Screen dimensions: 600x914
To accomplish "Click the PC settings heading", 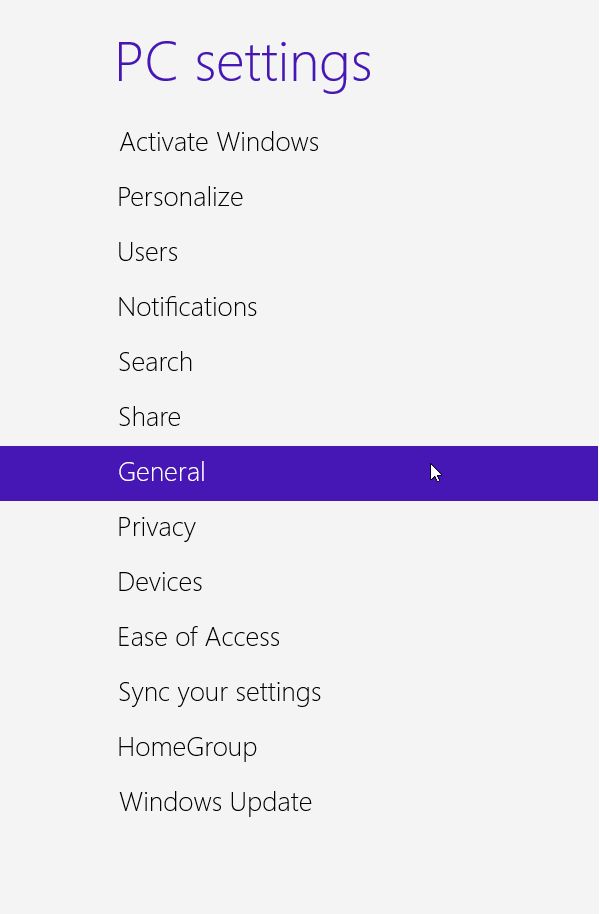I will (243, 62).
